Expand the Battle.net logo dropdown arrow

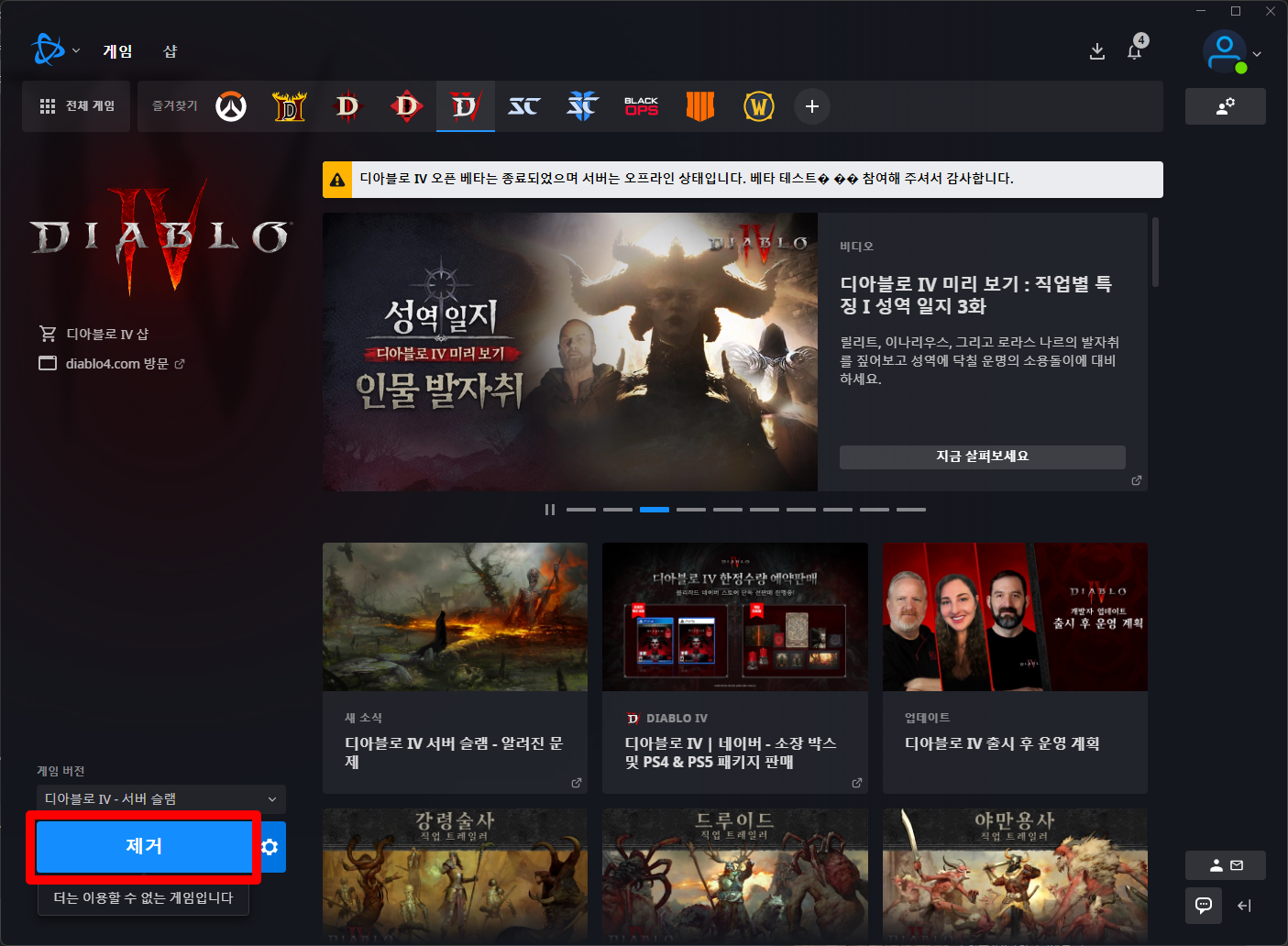point(76,51)
